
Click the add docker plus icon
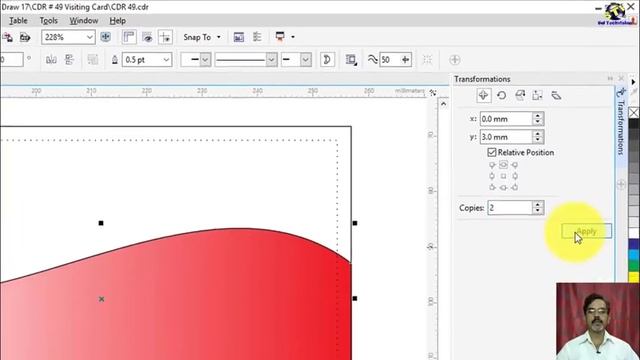pos(621,184)
